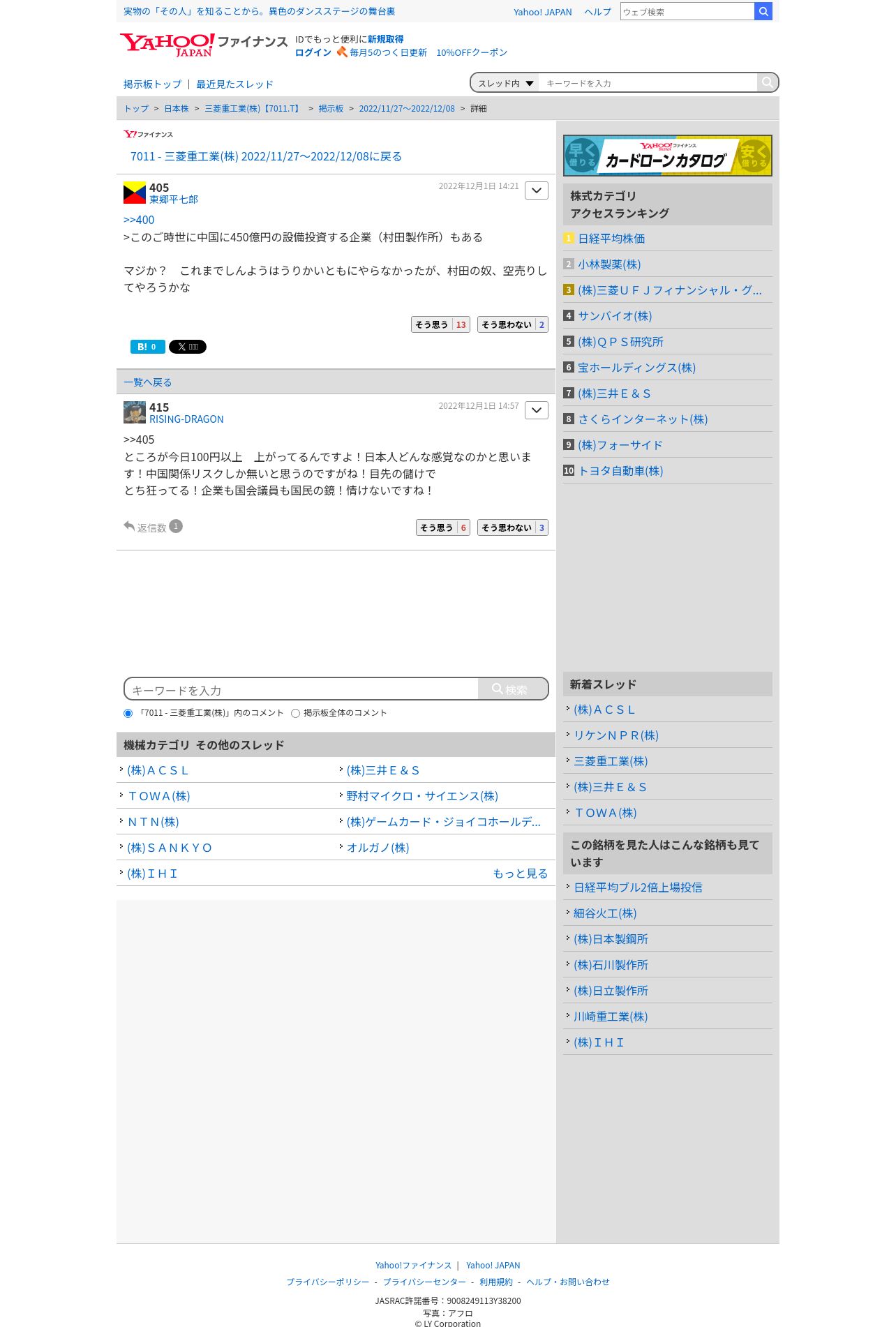
Task: Select the 掲示板全体のコメント radio option
Action: click(x=295, y=713)
